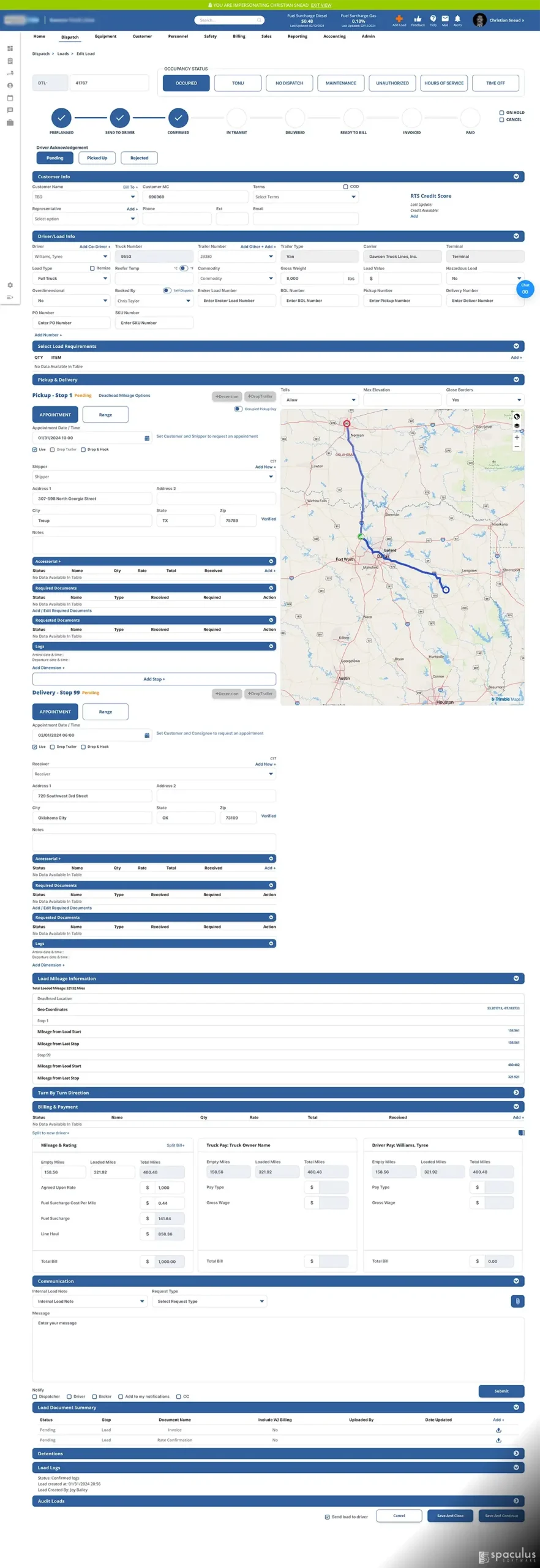540x1568 pixels.
Task: Open the Mail envelope icon
Action: click(445, 18)
